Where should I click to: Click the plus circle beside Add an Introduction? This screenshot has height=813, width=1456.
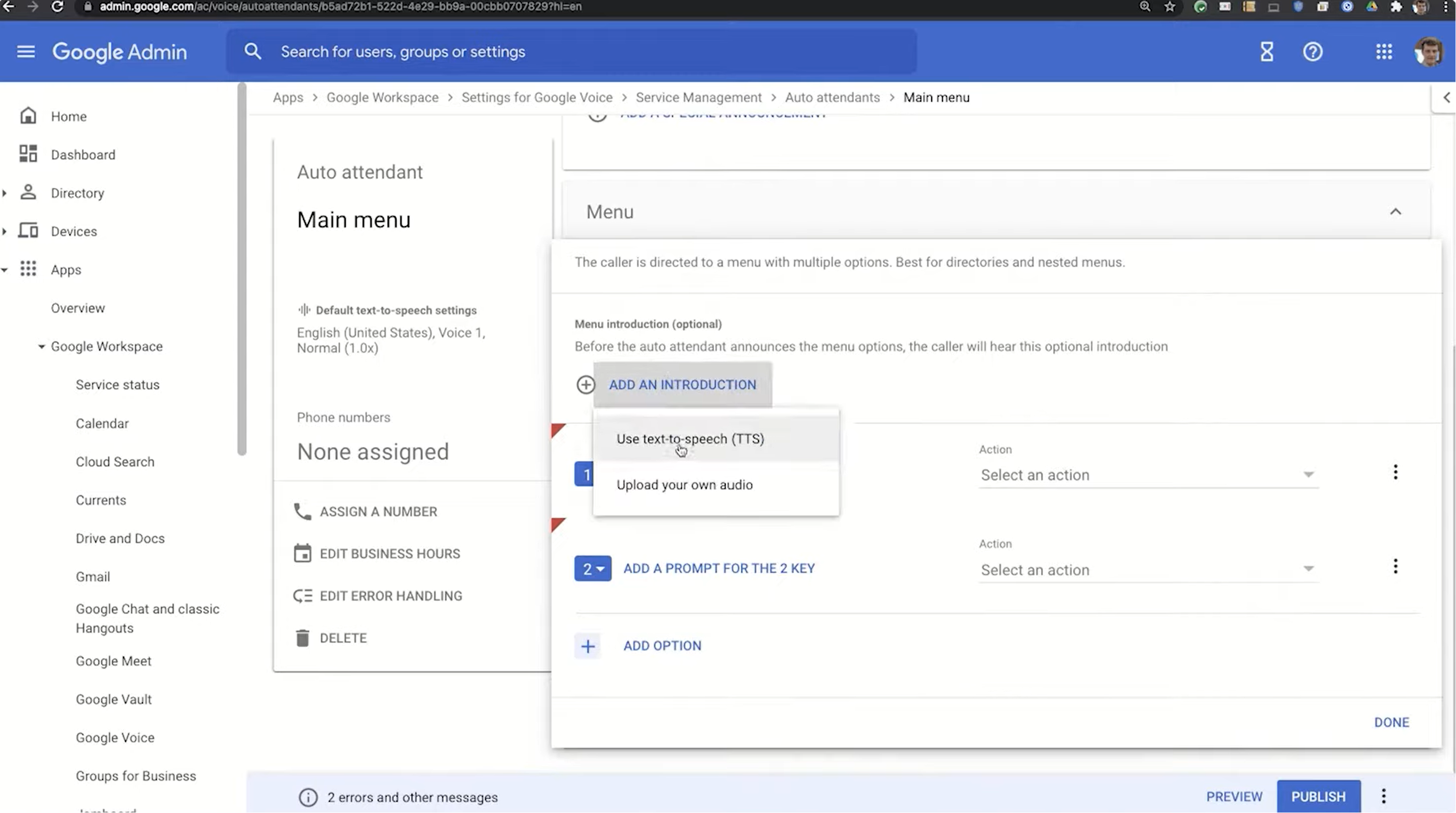[586, 385]
